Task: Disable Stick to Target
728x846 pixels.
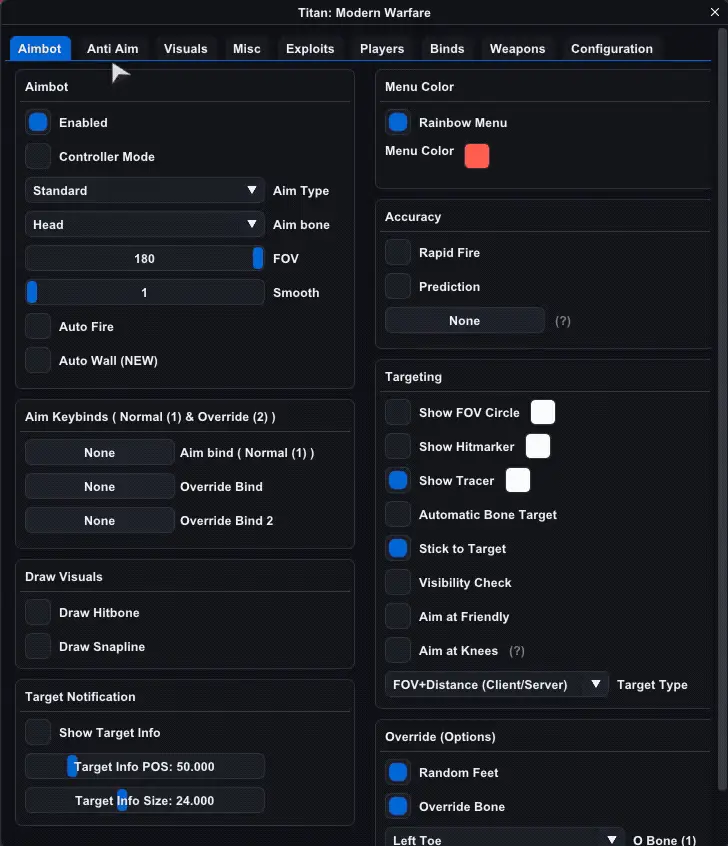Action: pos(398,549)
